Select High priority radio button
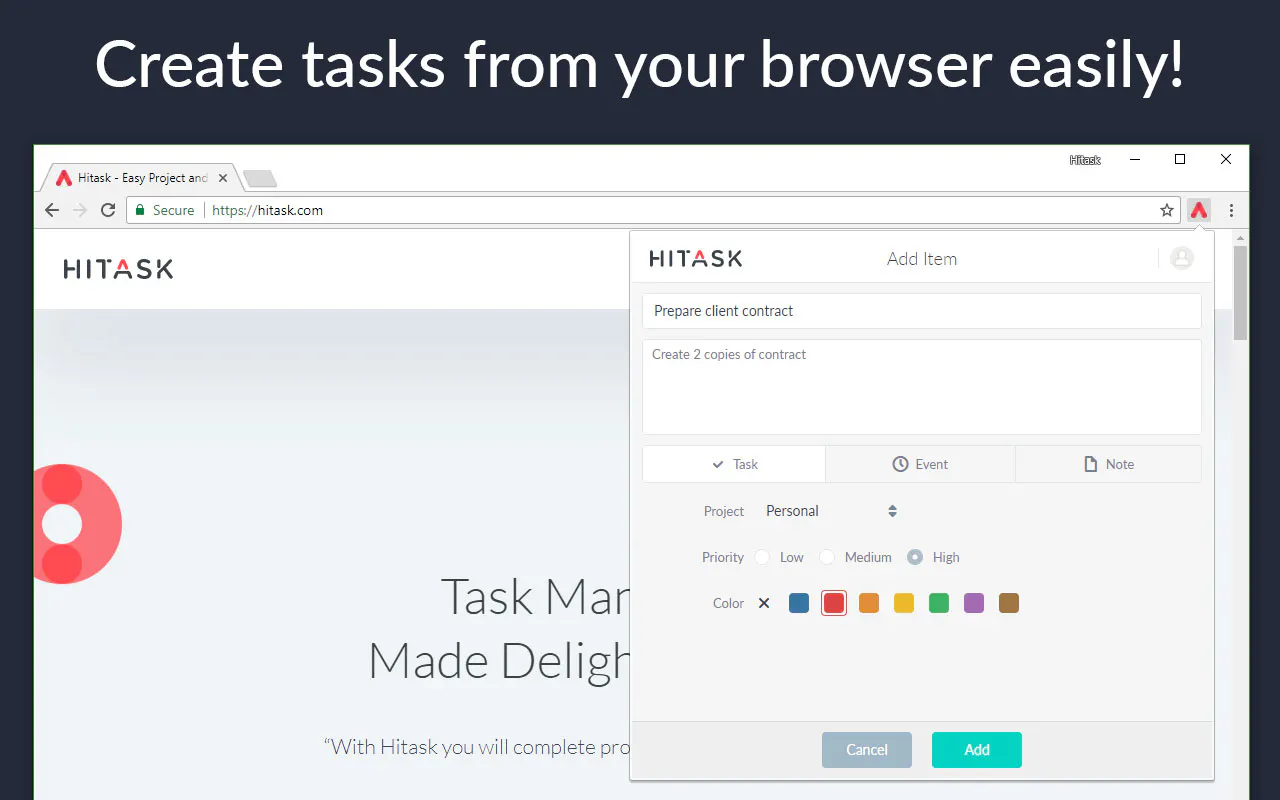Image resolution: width=1280 pixels, height=800 pixels. [x=915, y=557]
